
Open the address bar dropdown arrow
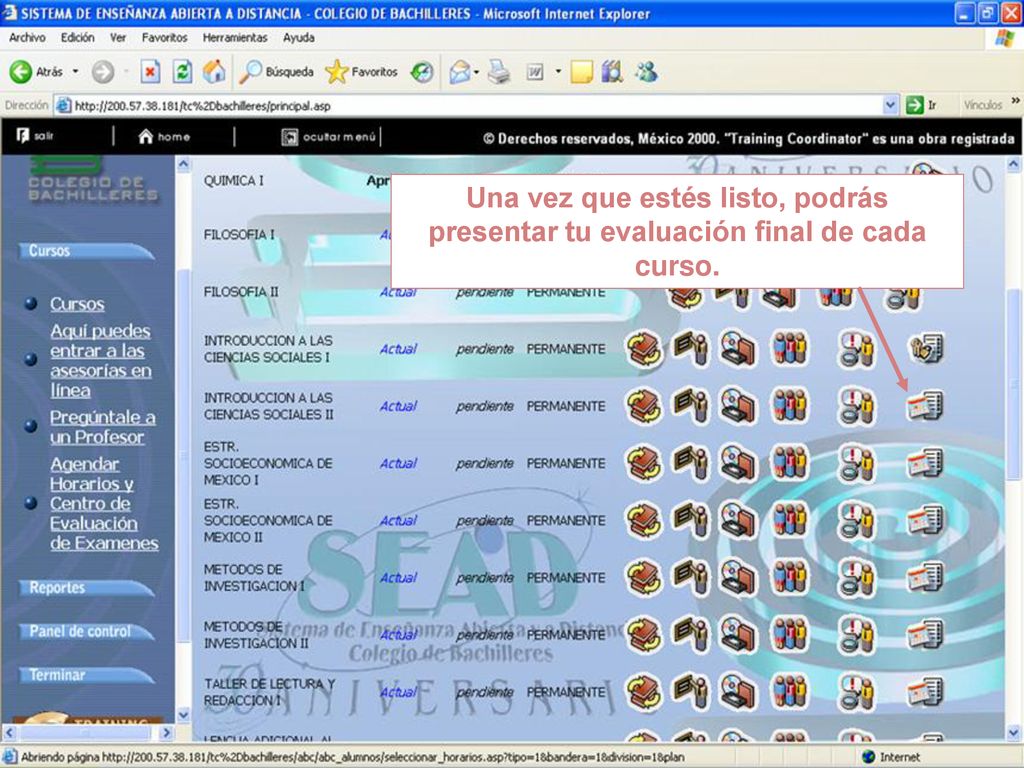tap(890, 104)
